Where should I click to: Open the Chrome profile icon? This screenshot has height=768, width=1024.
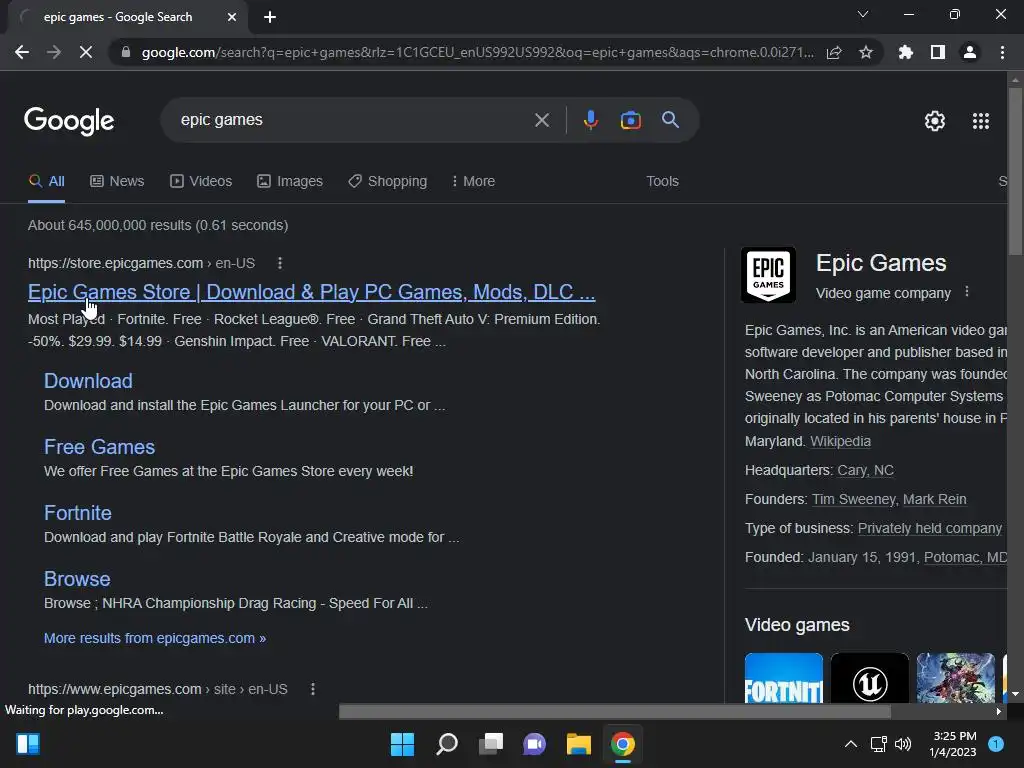[x=970, y=52]
